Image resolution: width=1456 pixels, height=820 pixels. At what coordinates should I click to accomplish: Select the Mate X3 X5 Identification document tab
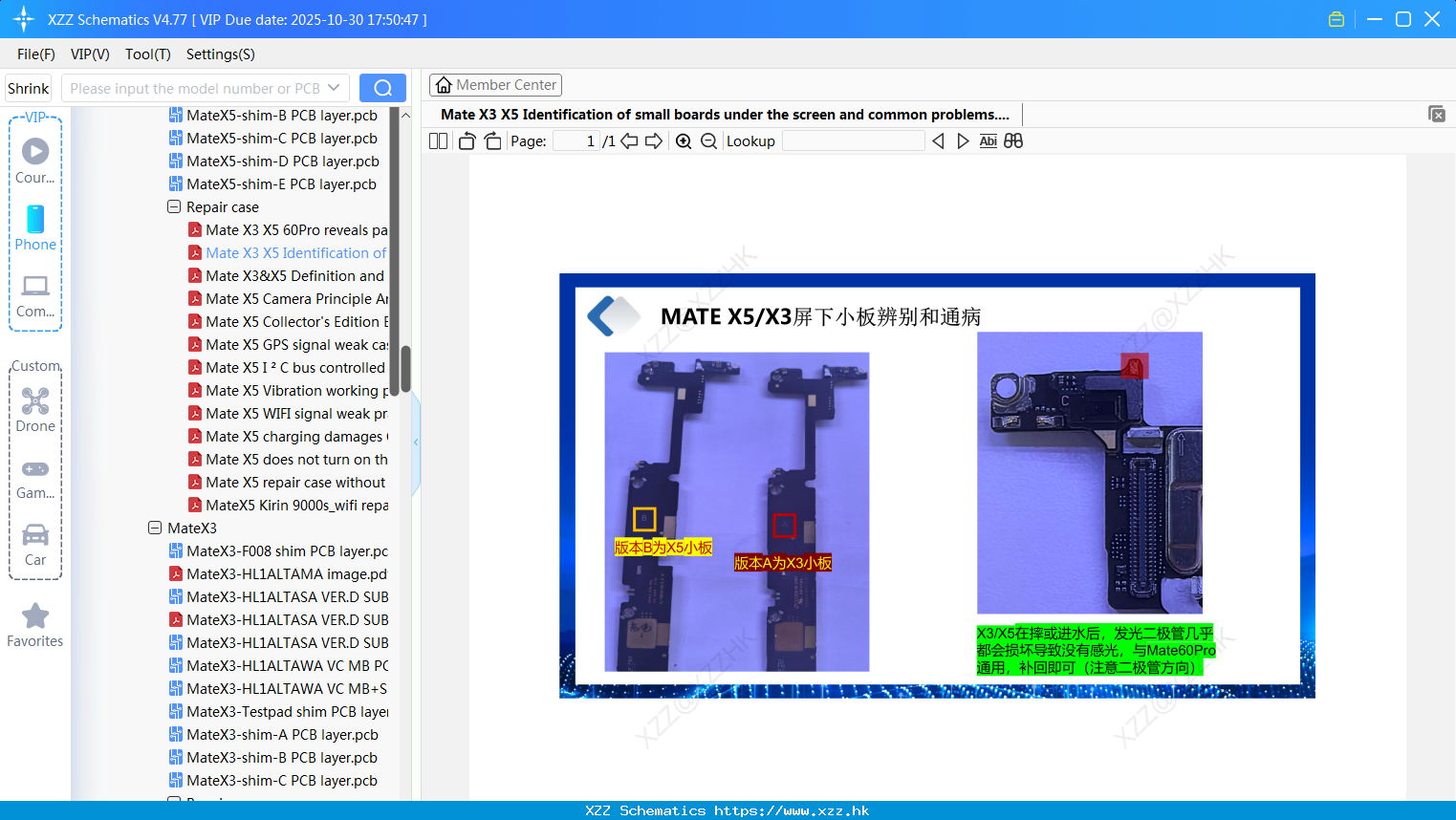[x=725, y=115]
